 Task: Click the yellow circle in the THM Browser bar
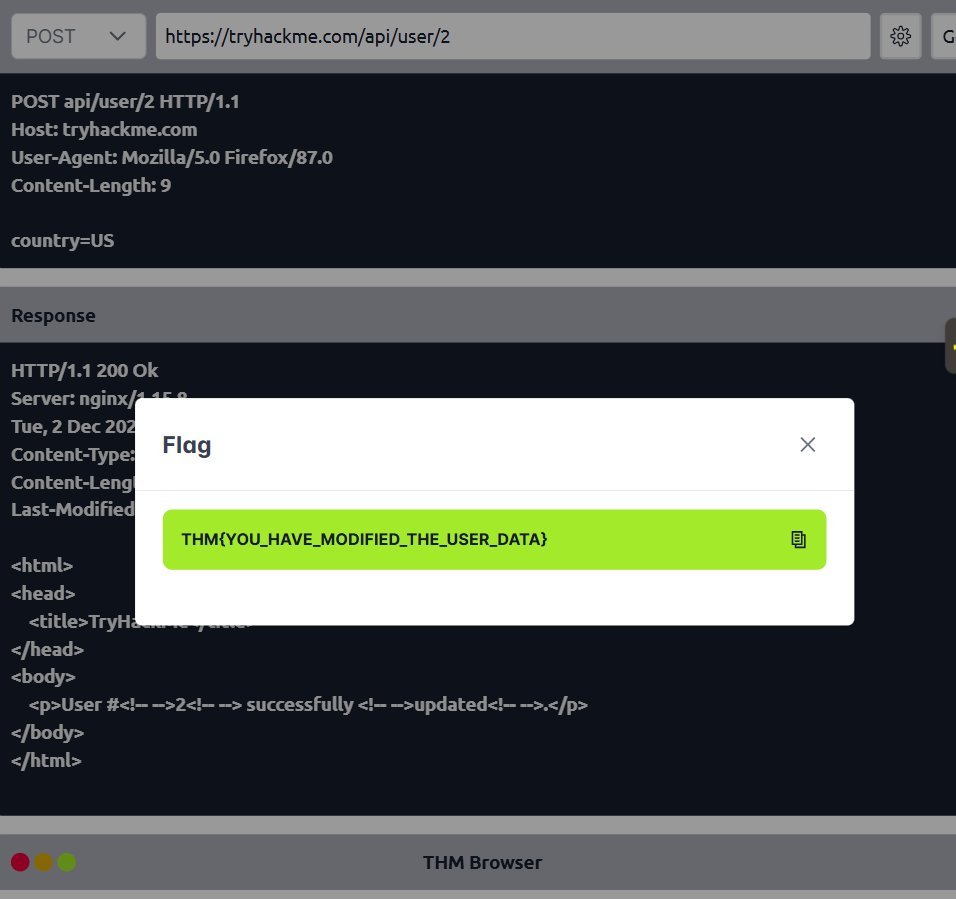click(x=43, y=861)
